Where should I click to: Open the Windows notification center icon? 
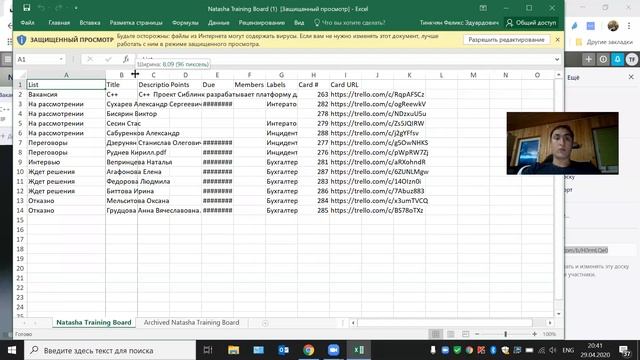(624, 351)
